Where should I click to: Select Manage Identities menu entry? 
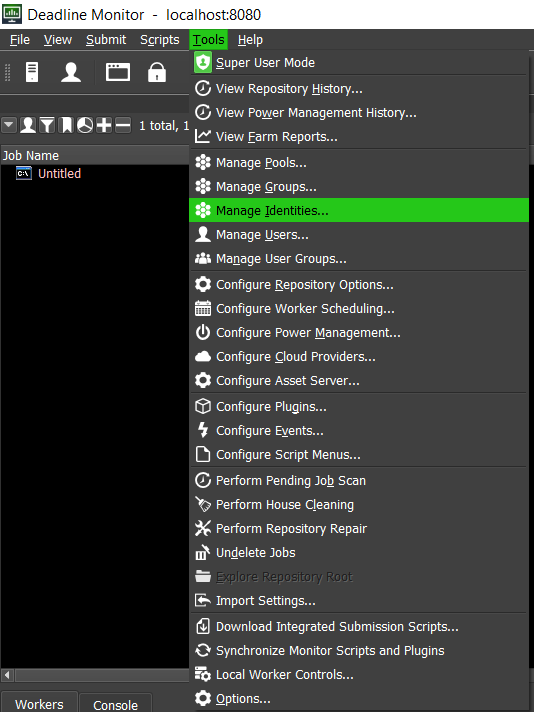point(359,210)
